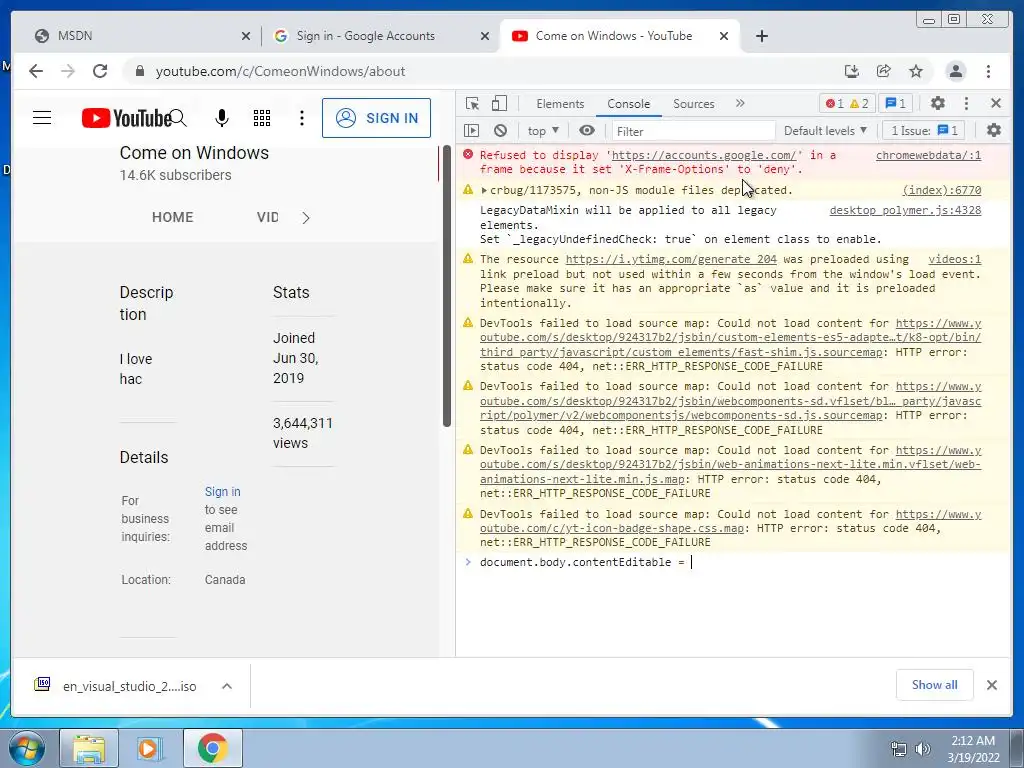Click the address bar URL
Viewport: 1024px width, 768px height.
[280, 71]
